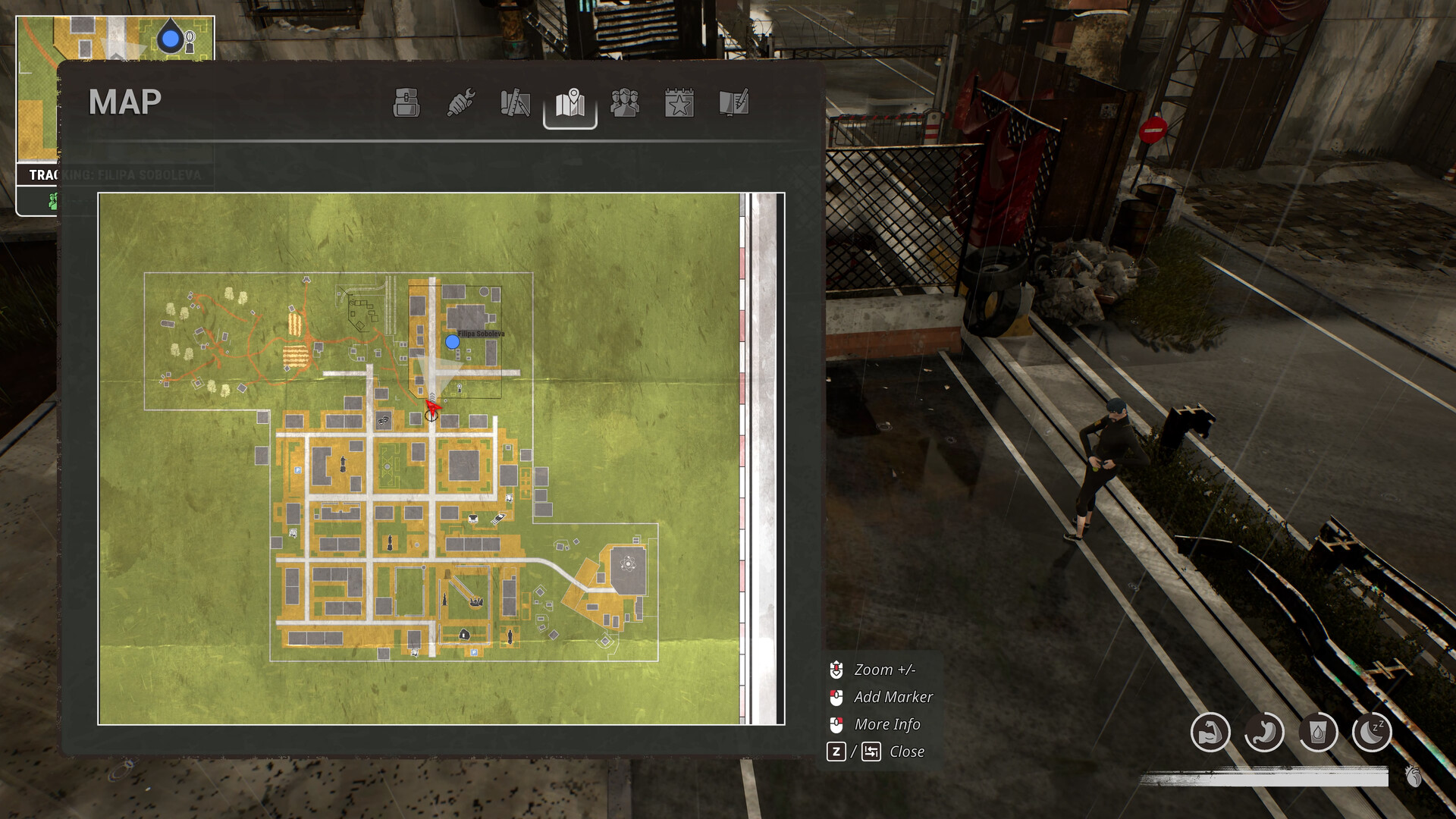Click the More Info hint
This screenshot has width=1456, height=819.
pos(886,724)
